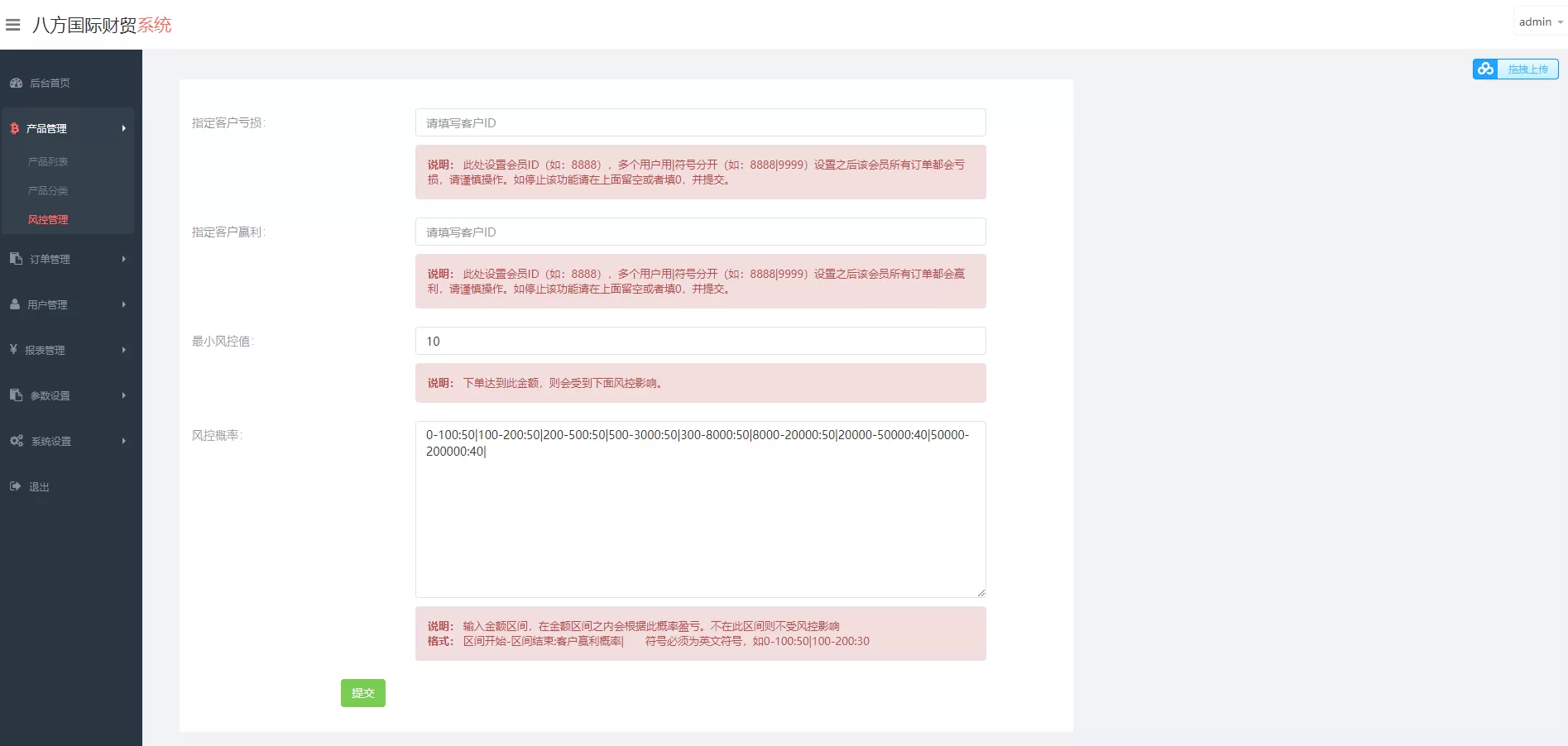Click the yen icon beside 报表管理

point(13,350)
